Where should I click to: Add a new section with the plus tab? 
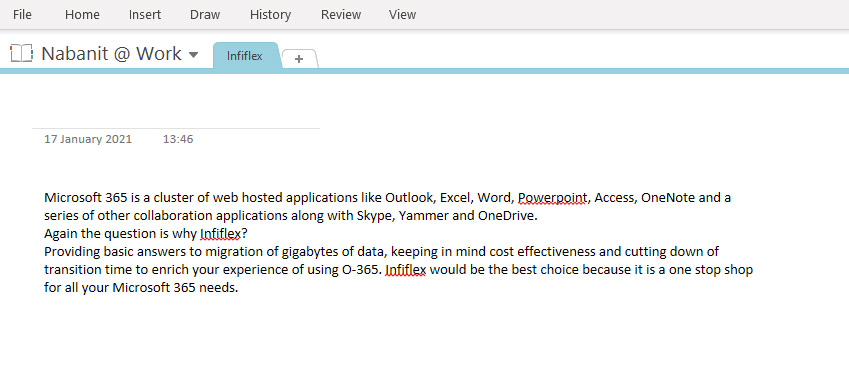(x=299, y=58)
